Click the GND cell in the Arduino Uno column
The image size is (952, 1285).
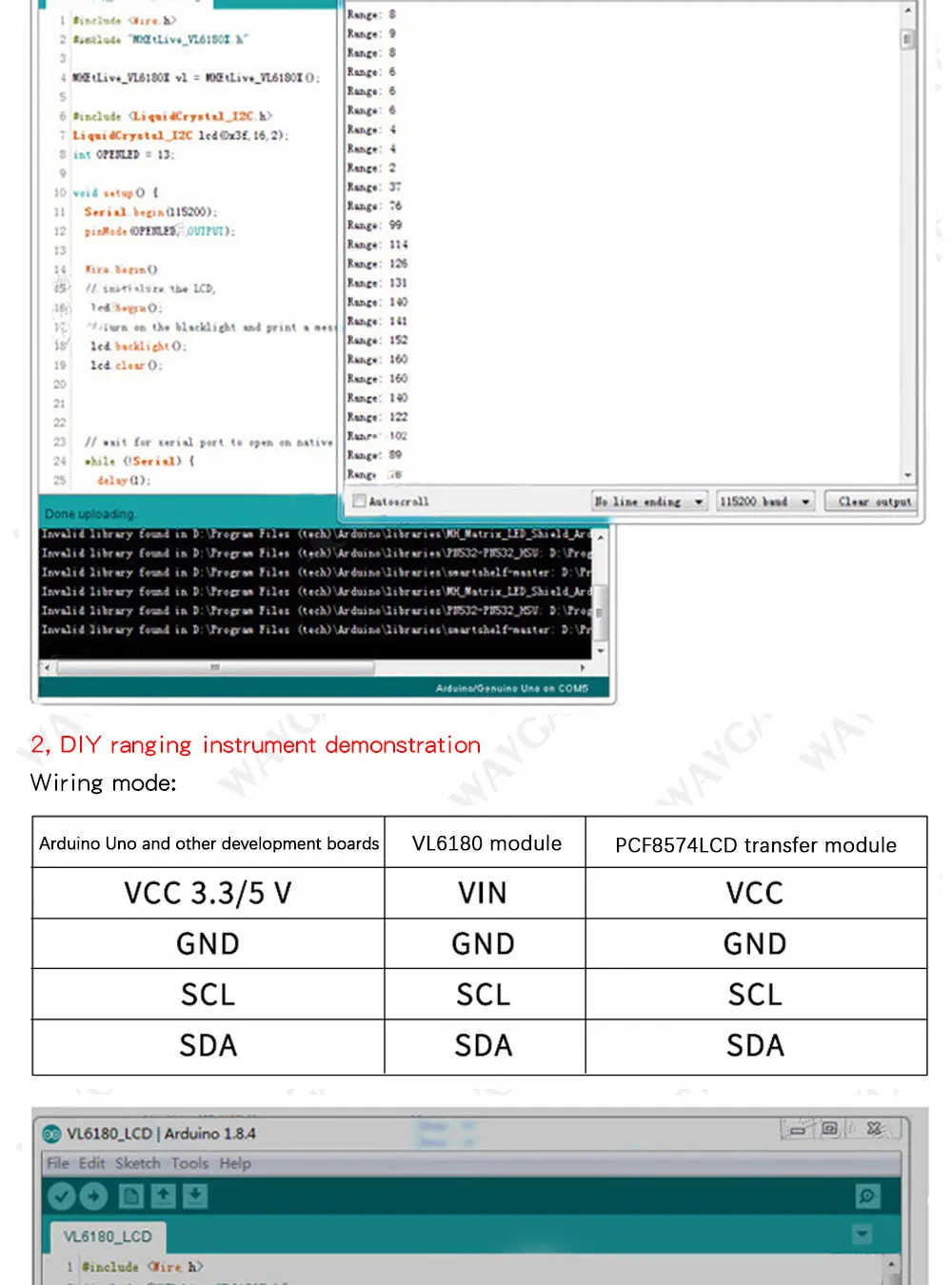point(208,943)
